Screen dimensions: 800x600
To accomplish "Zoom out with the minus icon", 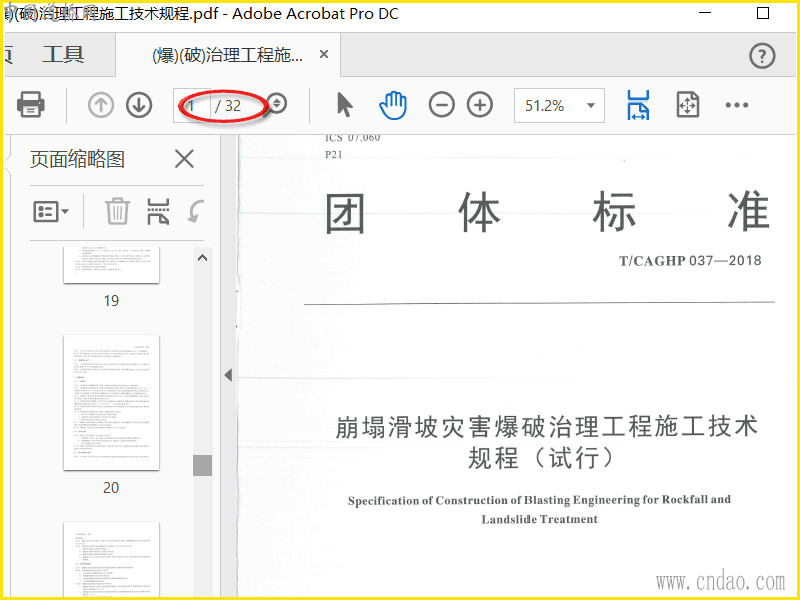I will click(x=442, y=105).
